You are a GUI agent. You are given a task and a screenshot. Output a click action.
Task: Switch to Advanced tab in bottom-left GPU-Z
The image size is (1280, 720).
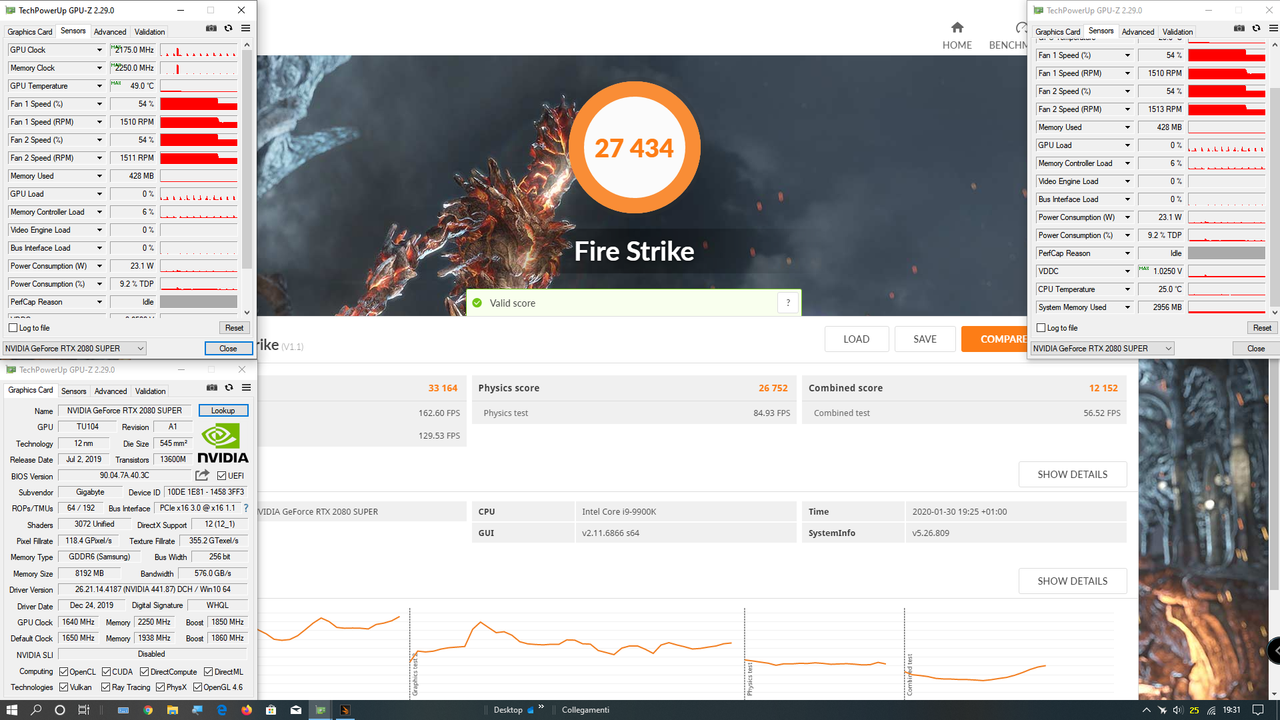tap(110, 391)
